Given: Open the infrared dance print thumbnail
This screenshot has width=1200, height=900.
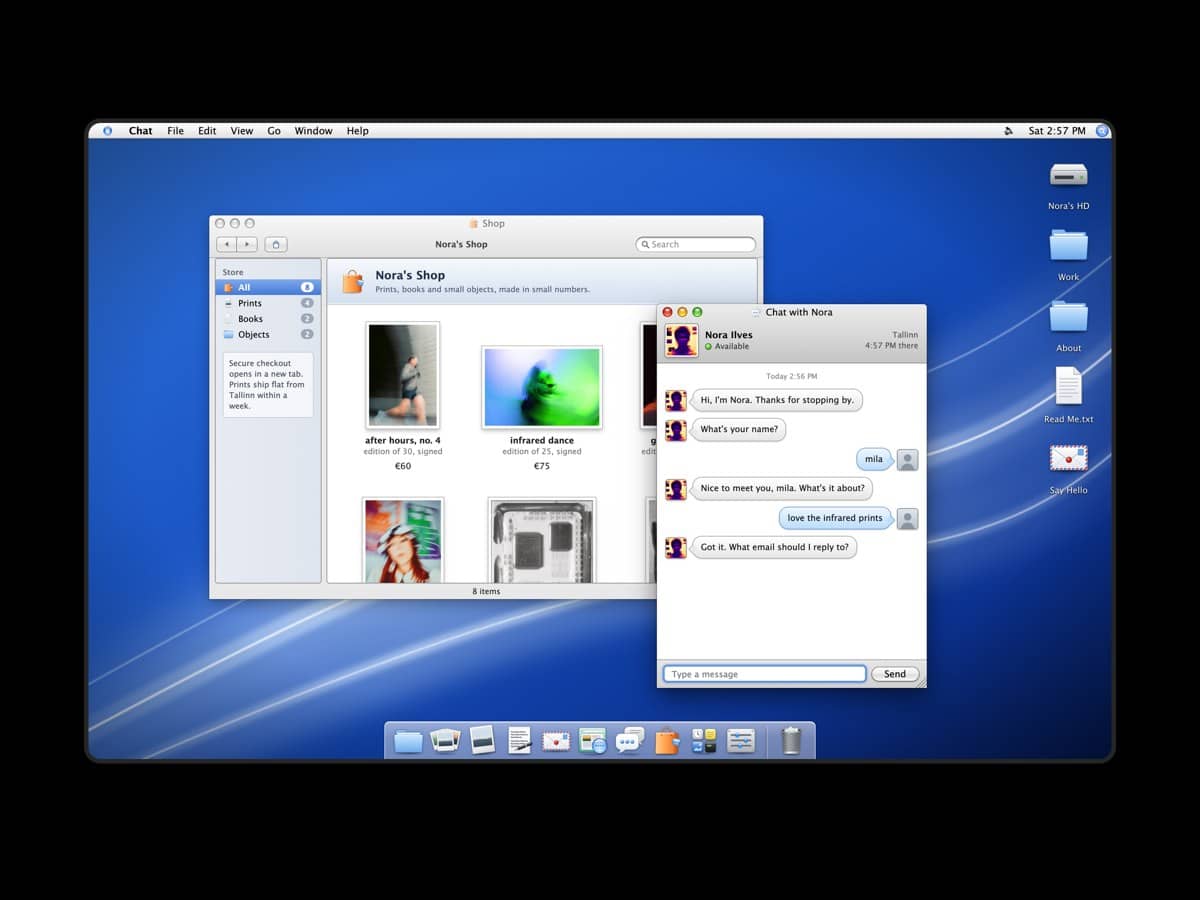Looking at the screenshot, I should (542, 387).
